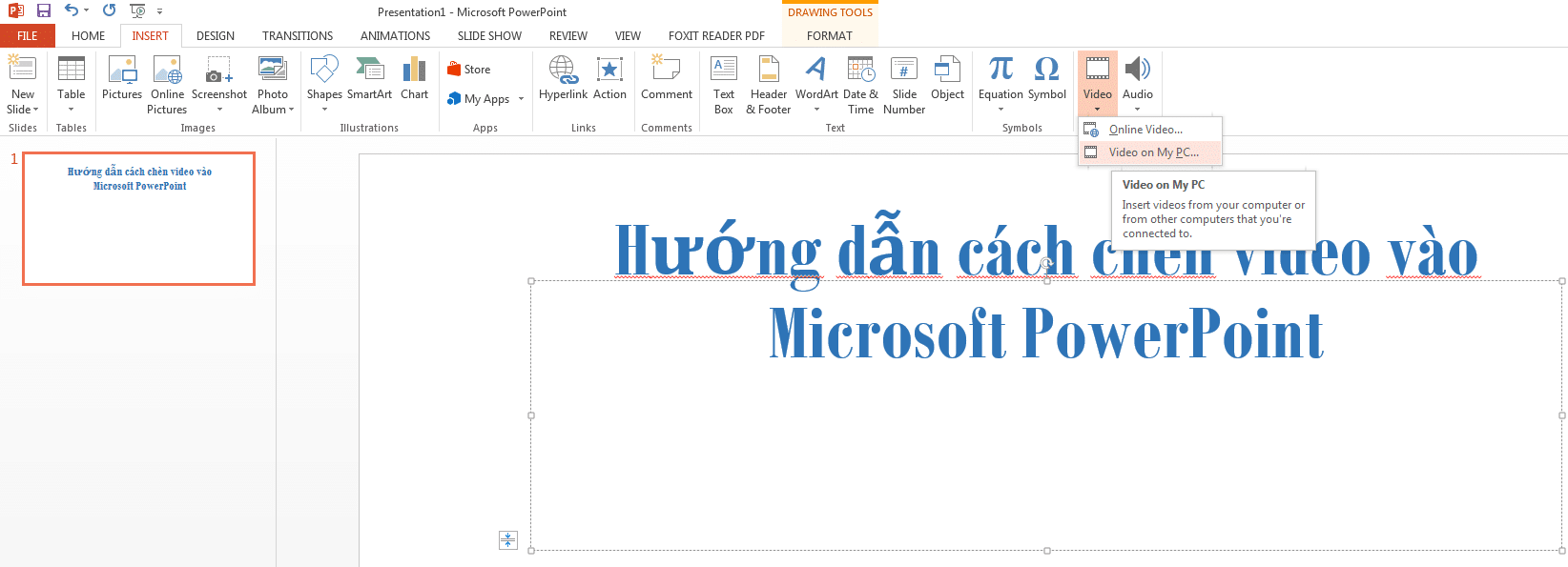Click the Audio speaker icon
The image size is (1568, 567).
pyautogui.click(x=1137, y=70)
